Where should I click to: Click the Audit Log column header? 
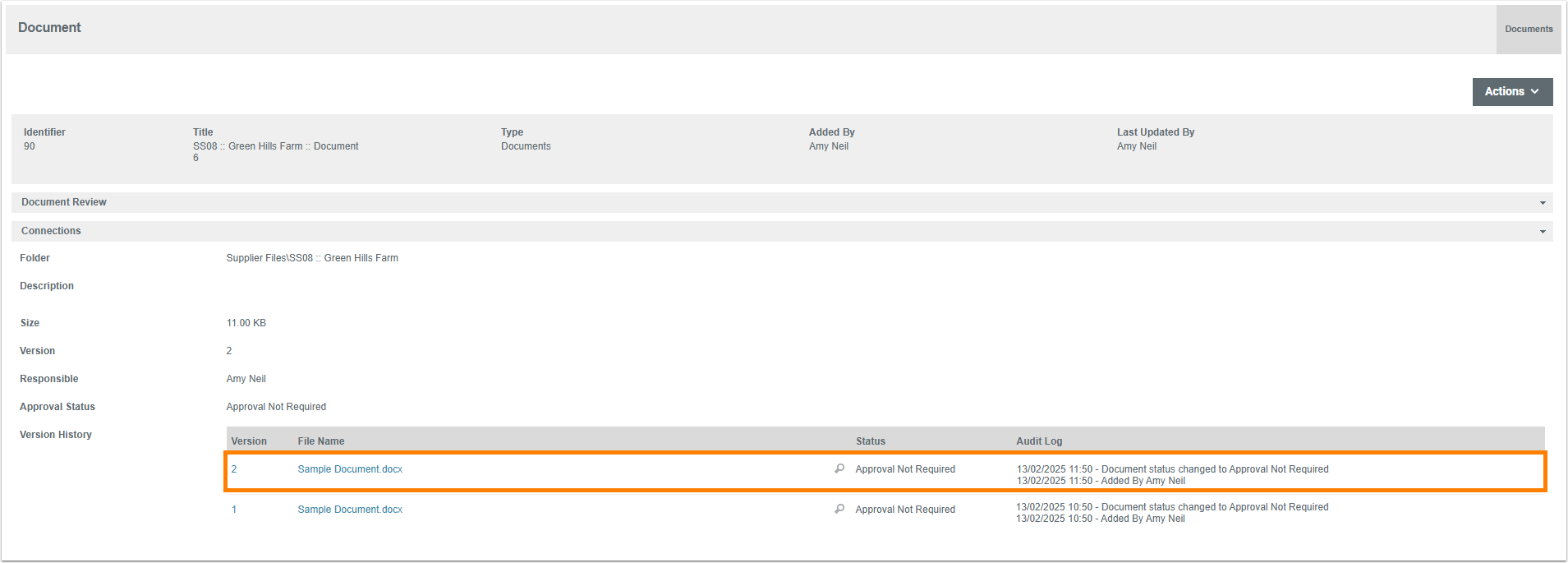coord(1038,441)
